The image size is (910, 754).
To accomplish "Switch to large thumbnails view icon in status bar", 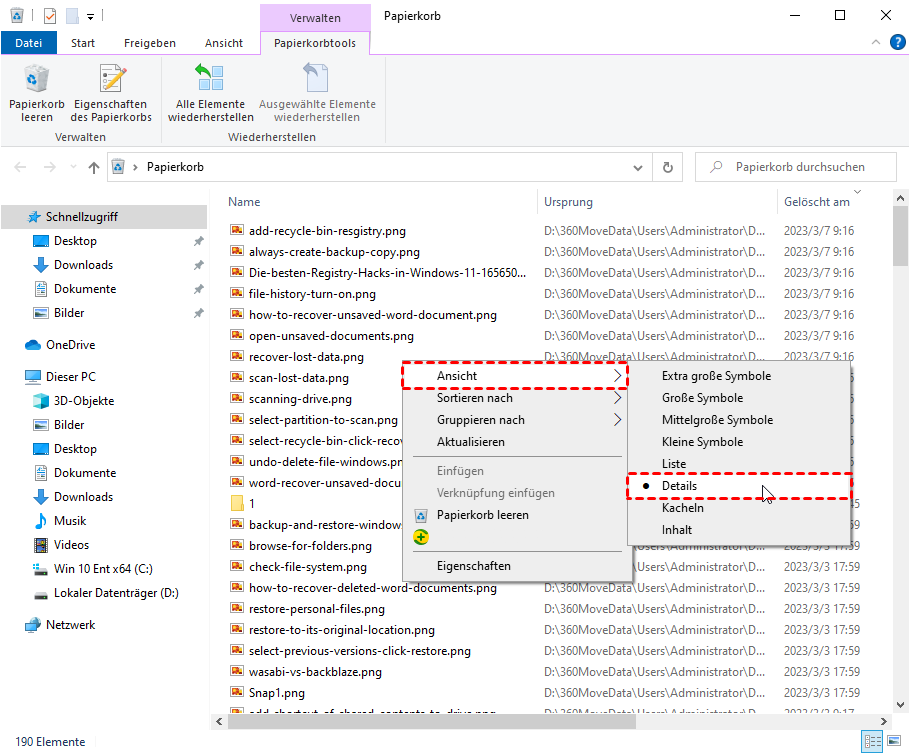I will tap(894, 741).
